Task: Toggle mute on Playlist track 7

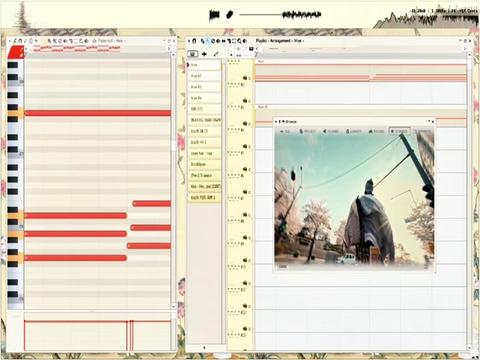Action: [245, 215]
